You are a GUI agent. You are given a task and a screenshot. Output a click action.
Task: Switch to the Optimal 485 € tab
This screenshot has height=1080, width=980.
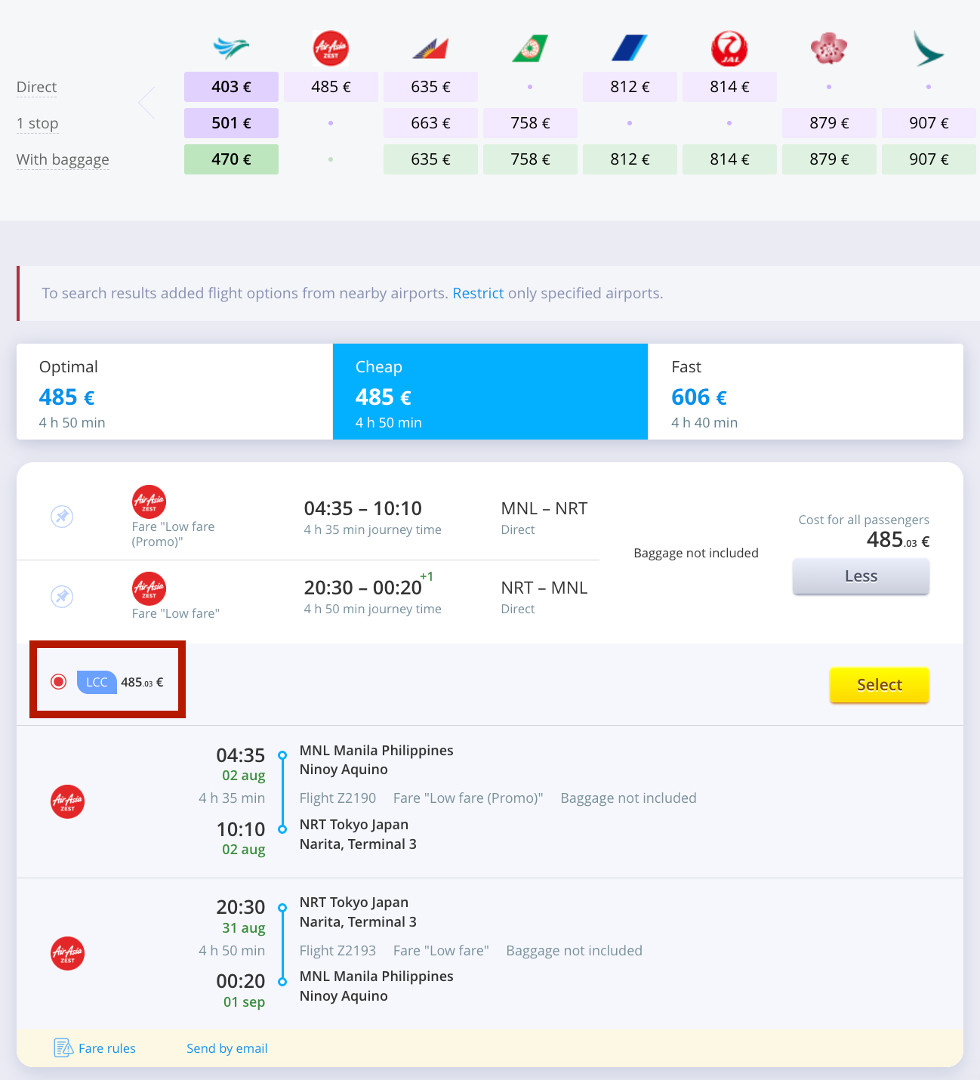174,392
